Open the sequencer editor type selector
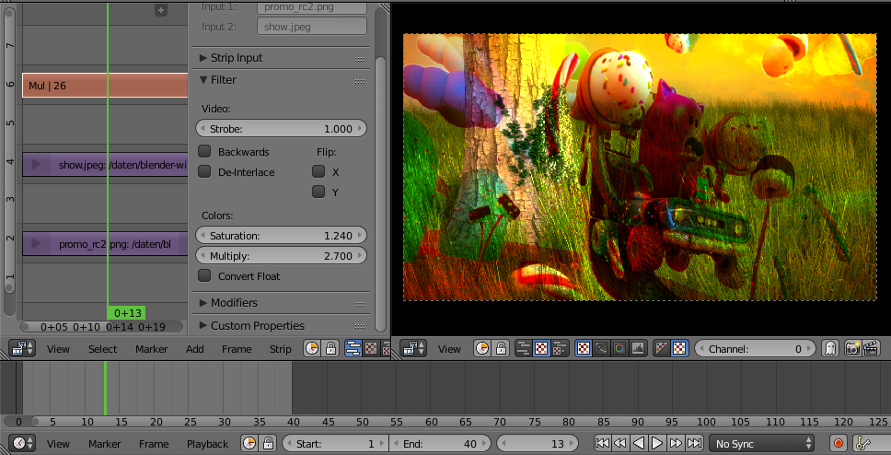Image resolution: width=891 pixels, height=455 pixels. (x=23, y=349)
